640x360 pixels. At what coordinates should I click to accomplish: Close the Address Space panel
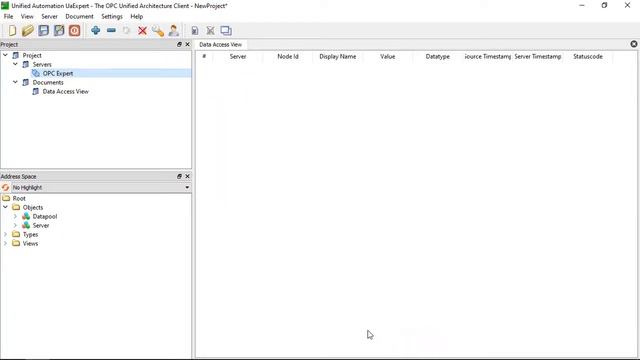point(187,176)
